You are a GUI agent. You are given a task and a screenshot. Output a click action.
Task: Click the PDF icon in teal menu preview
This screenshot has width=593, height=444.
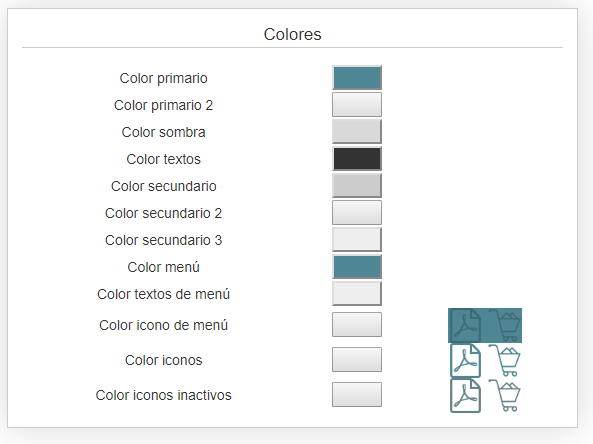pyautogui.click(x=466, y=326)
